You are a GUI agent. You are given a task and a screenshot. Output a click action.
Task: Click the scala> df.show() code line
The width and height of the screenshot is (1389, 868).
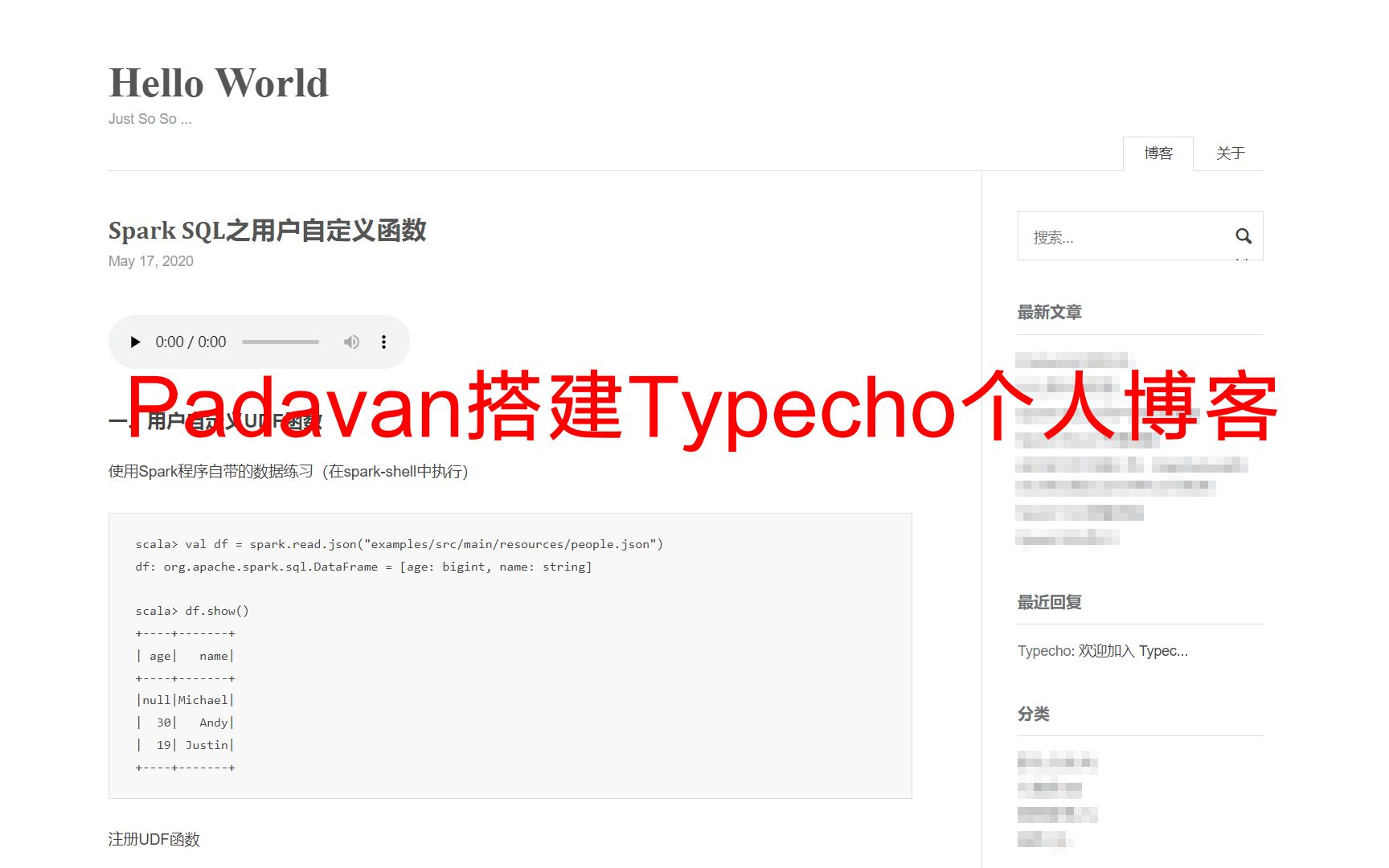click(x=192, y=611)
